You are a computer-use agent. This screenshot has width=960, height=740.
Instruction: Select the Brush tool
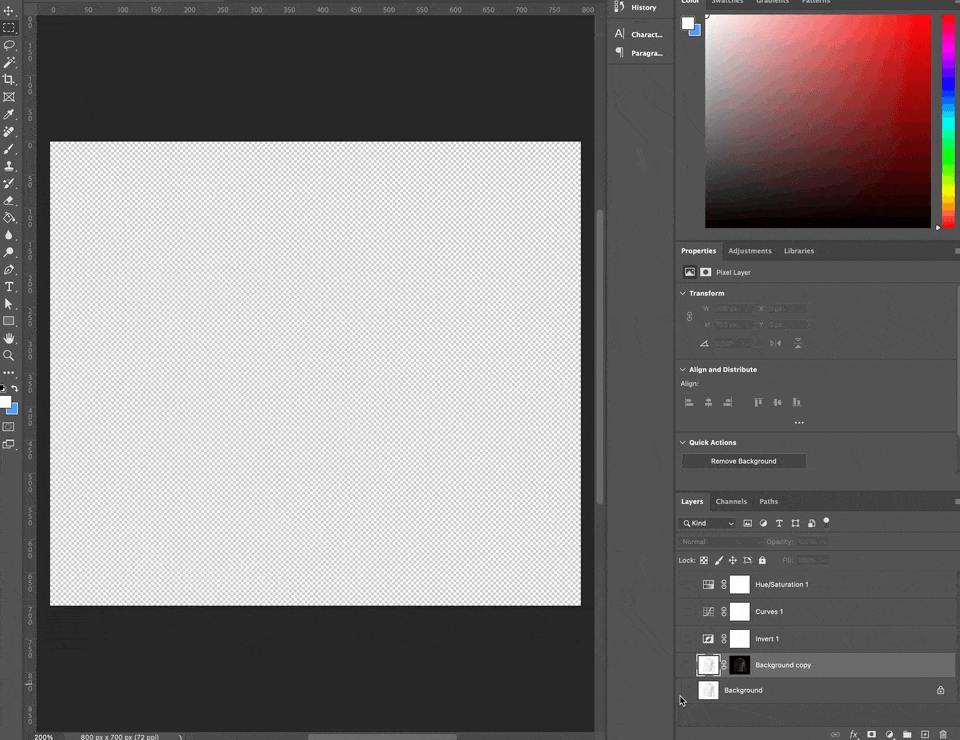point(9,149)
